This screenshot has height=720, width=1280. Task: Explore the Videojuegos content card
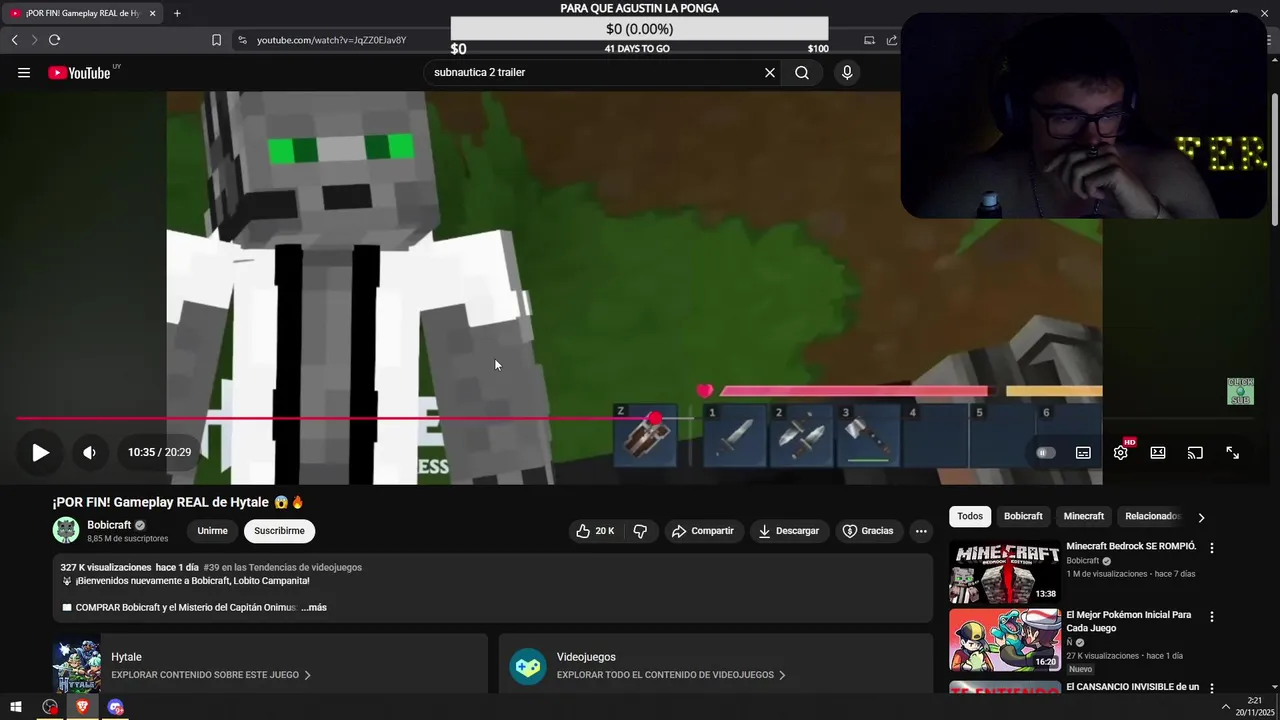(x=716, y=664)
